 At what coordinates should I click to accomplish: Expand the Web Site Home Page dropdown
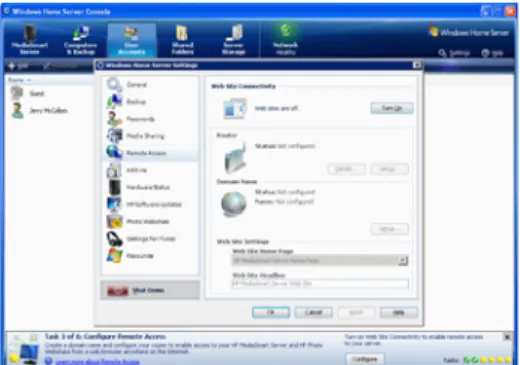(403, 260)
